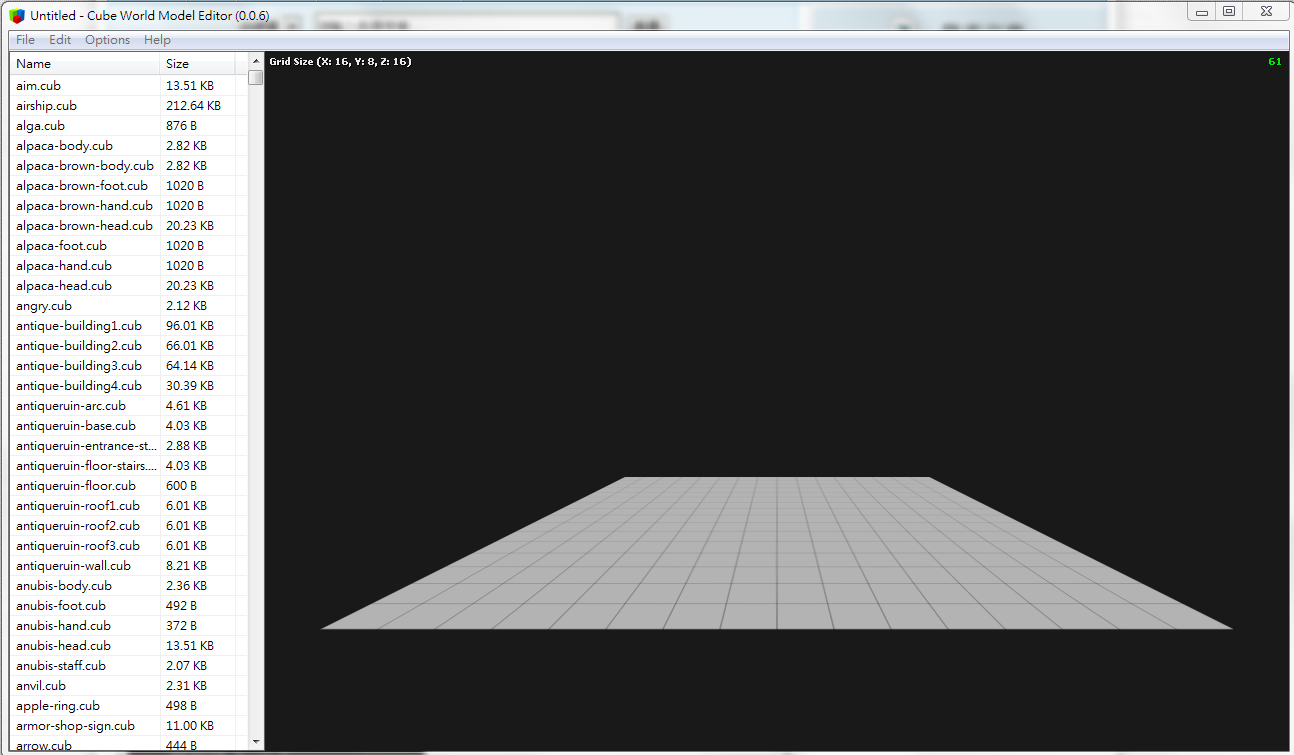
Task: Click the center of the gray grid floor
Action: tap(777, 553)
